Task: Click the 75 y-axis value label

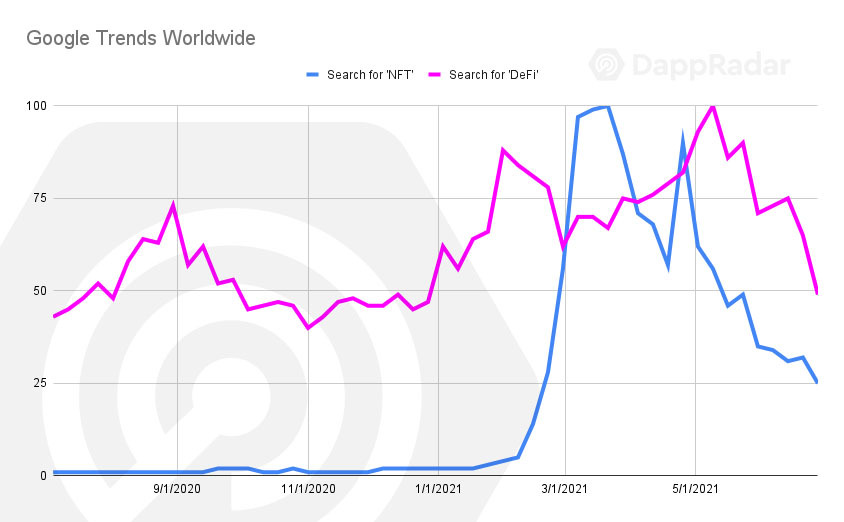Action: click(x=40, y=198)
